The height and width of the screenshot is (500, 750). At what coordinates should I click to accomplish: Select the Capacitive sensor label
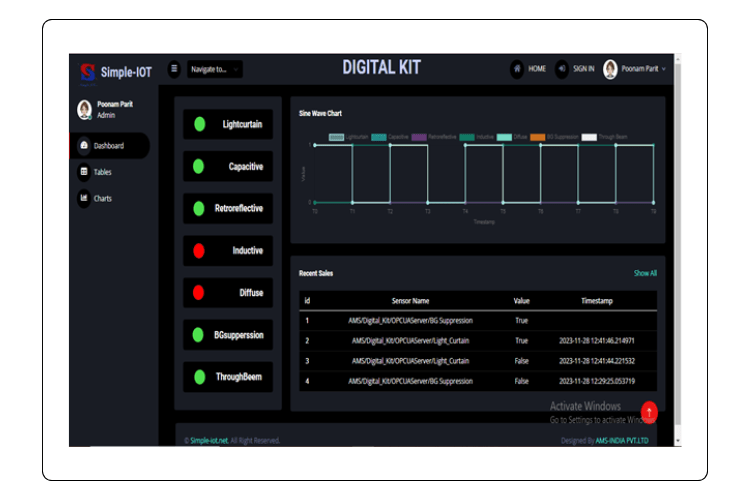tap(245, 167)
